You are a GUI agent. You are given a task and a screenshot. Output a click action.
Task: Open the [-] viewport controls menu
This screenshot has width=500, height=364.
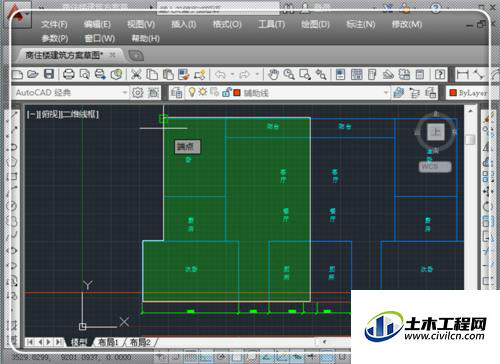(33, 115)
